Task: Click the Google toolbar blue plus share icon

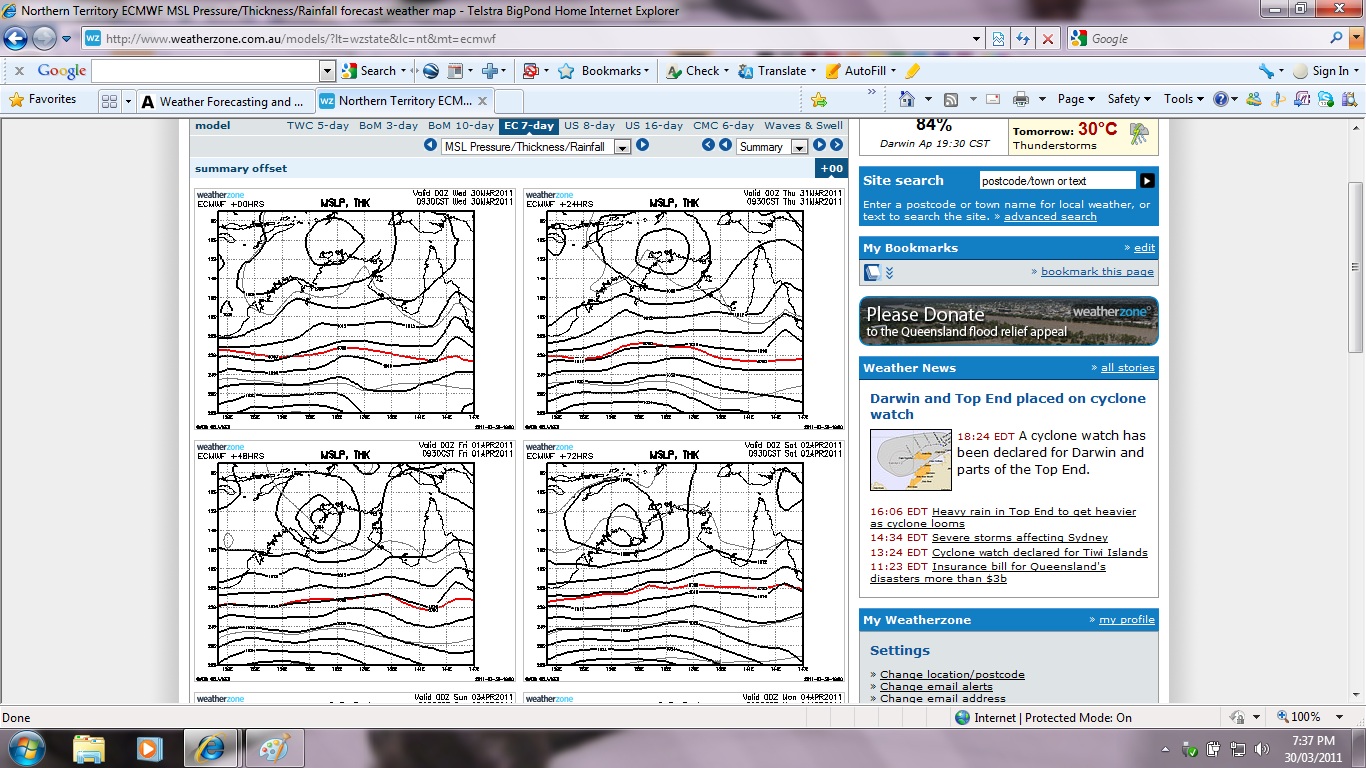Action: (x=490, y=71)
